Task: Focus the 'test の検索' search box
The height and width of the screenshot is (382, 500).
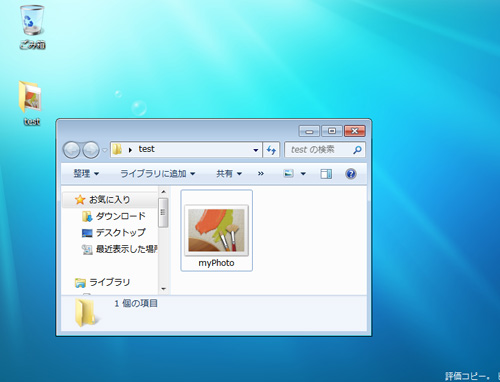Action: point(325,150)
